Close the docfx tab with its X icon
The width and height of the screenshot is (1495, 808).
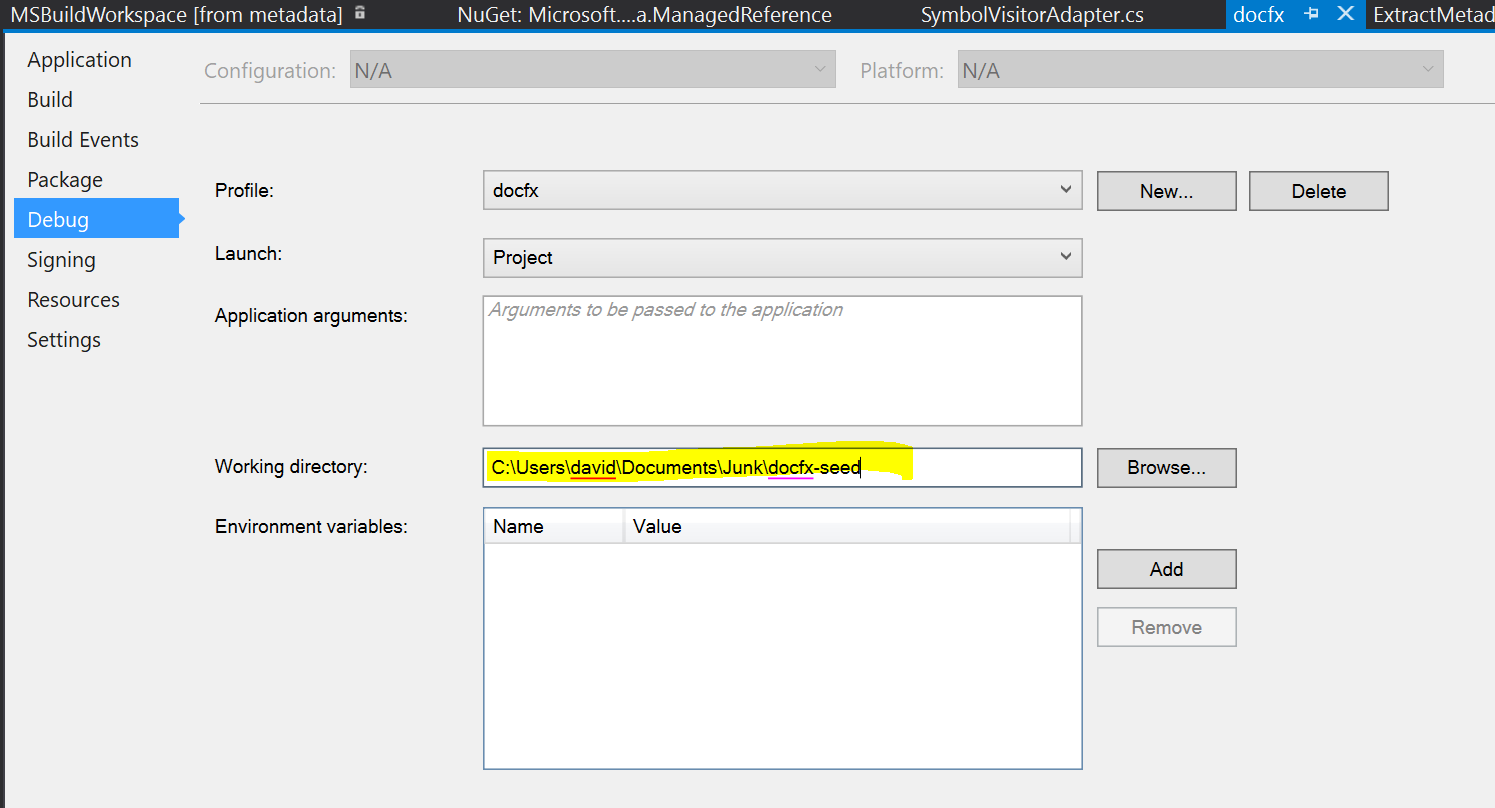tap(1346, 14)
